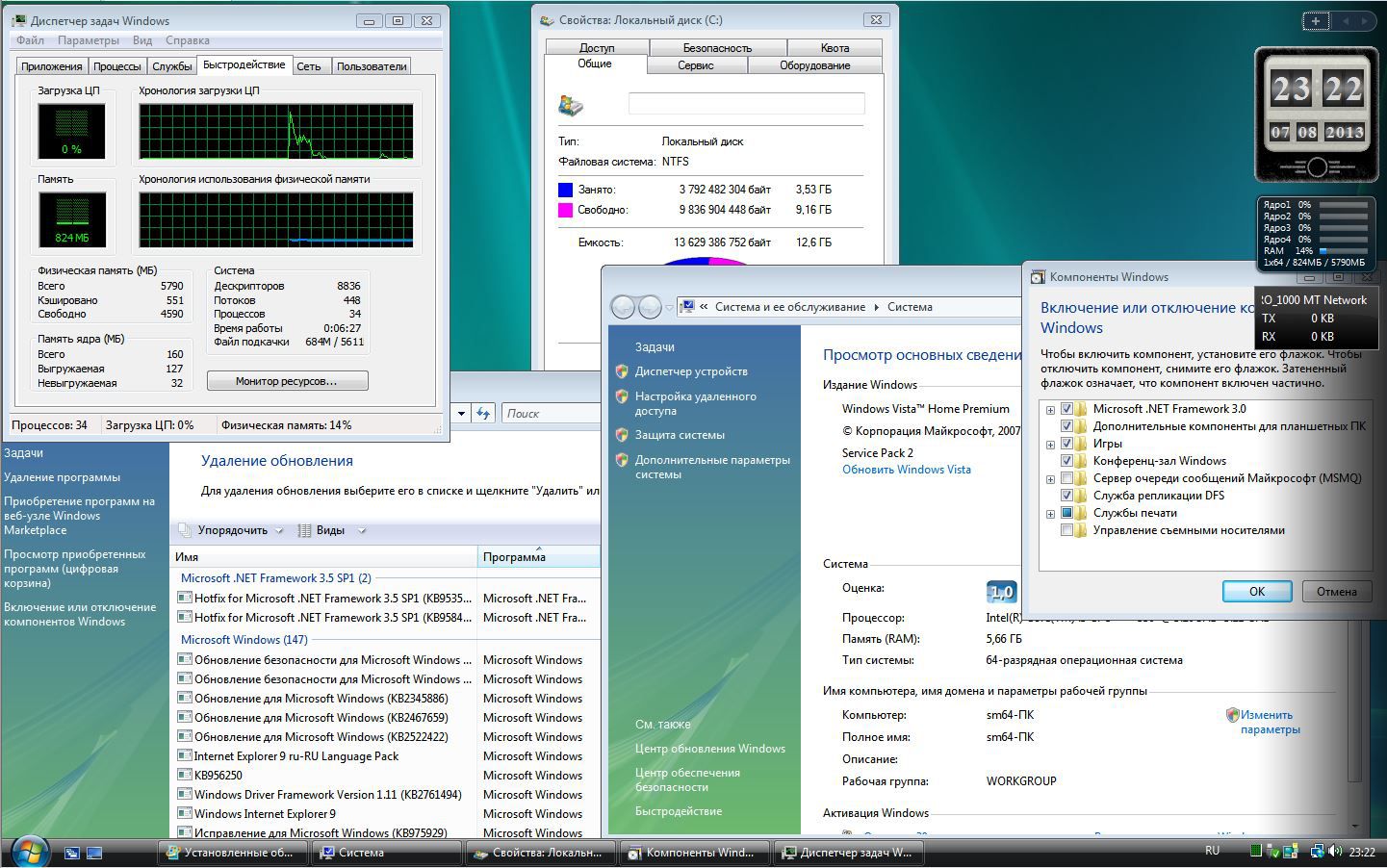Open the Виды dropdown arrow
The height and width of the screenshot is (868, 1387).
tap(362, 530)
